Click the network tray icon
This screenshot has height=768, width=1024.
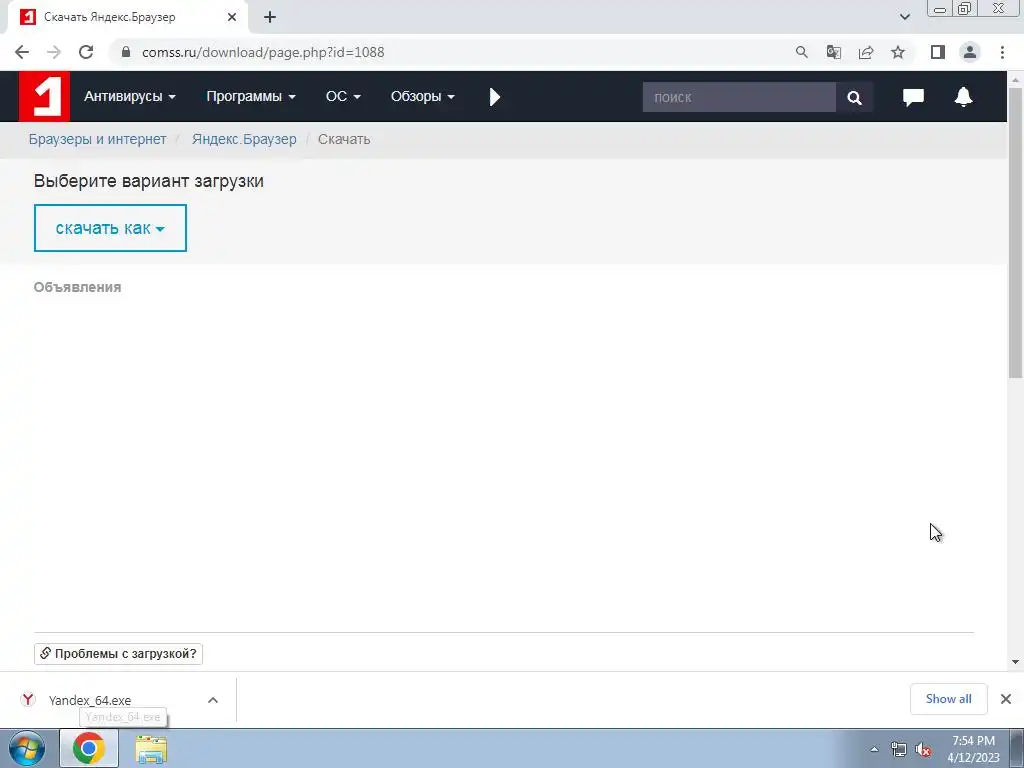(x=899, y=749)
